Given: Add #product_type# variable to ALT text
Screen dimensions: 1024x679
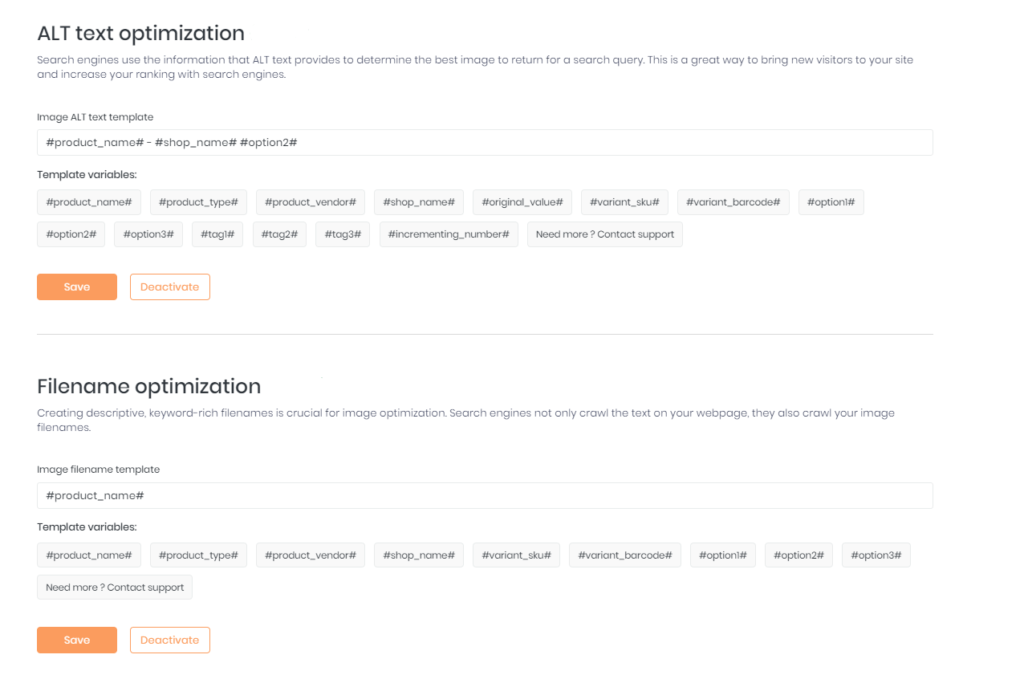Looking at the screenshot, I should click(199, 202).
